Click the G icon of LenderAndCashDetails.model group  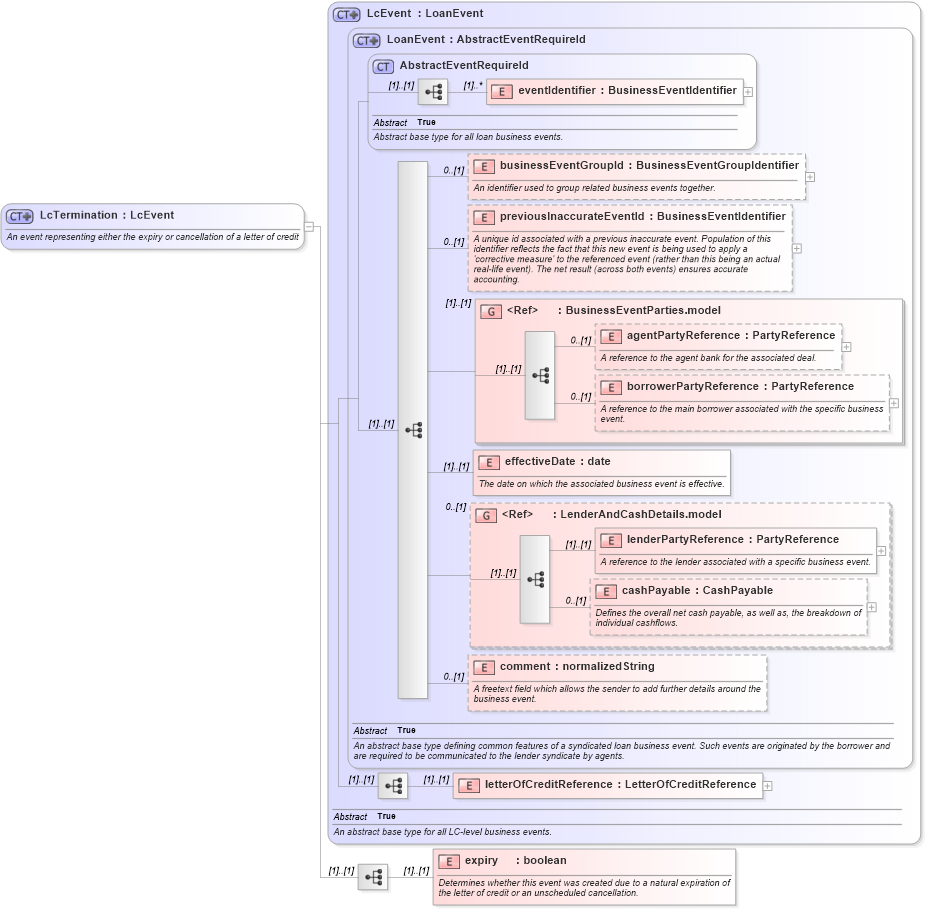coord(491,514)
